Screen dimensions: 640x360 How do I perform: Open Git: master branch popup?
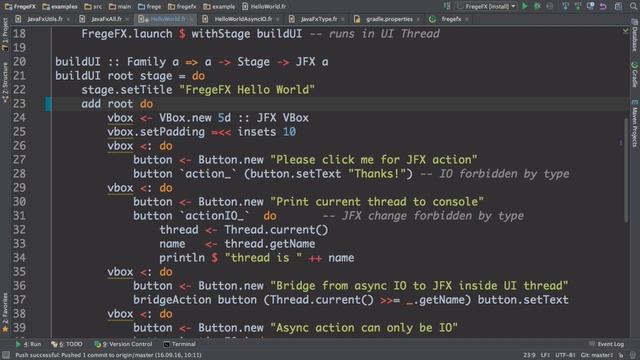point(597,355)
